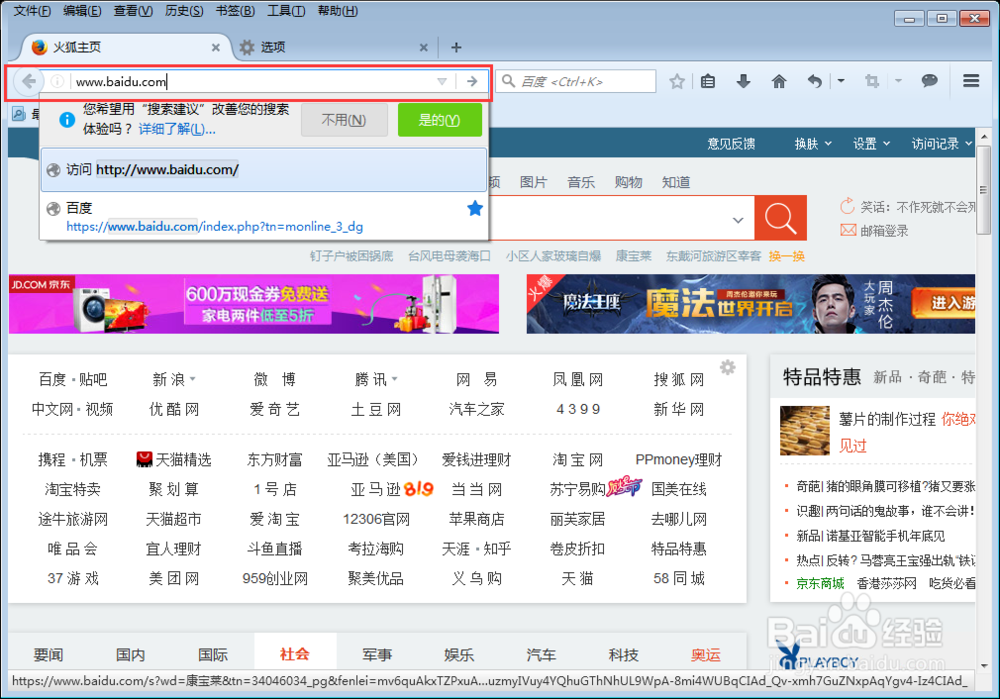Click the 邮箱登录 envelope icon

[x=848, y=230]
